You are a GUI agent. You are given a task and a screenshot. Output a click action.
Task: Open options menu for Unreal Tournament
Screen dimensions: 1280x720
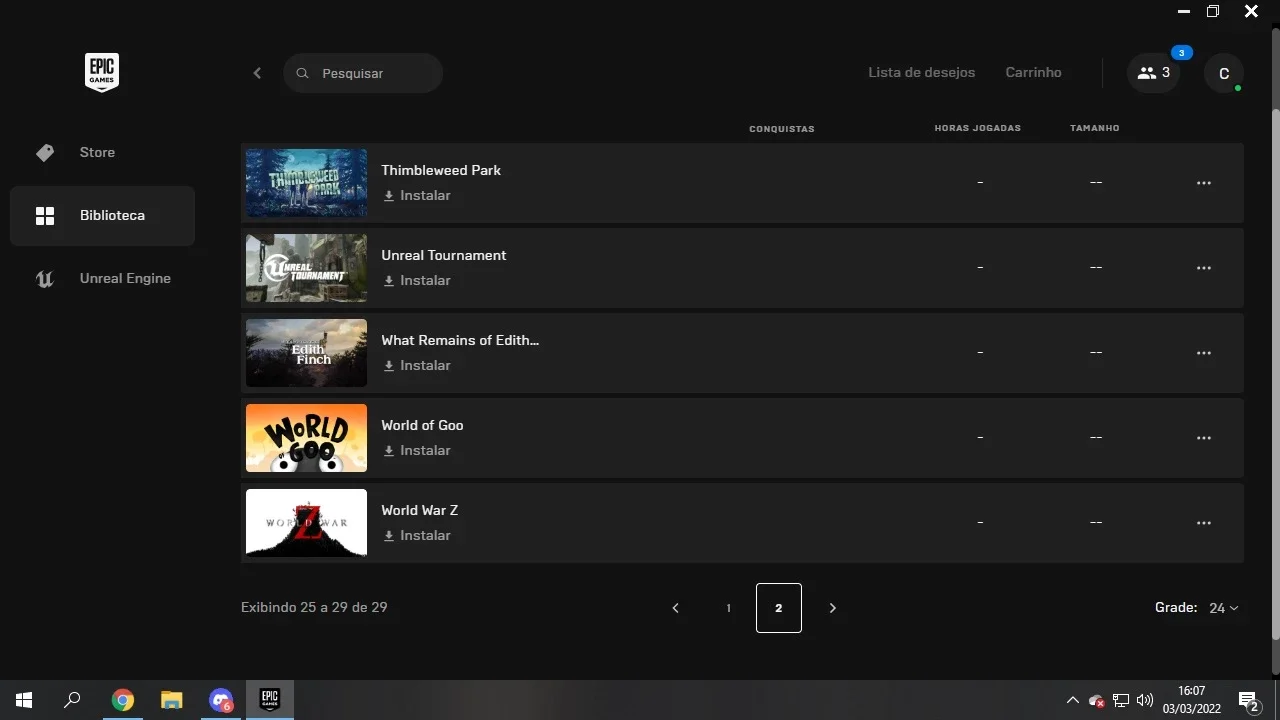click(1204, 268)
